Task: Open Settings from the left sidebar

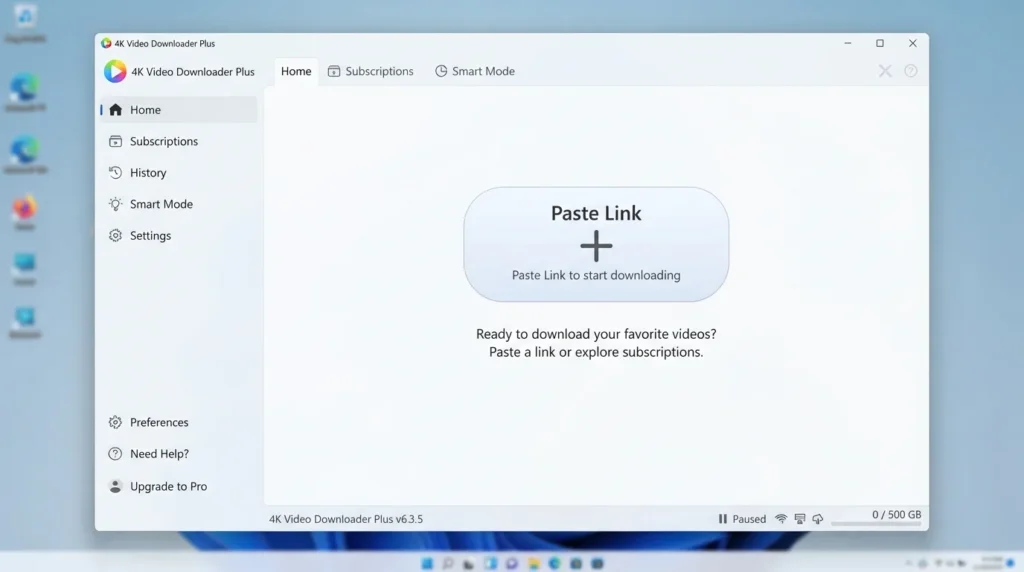Action: (179, 236)
